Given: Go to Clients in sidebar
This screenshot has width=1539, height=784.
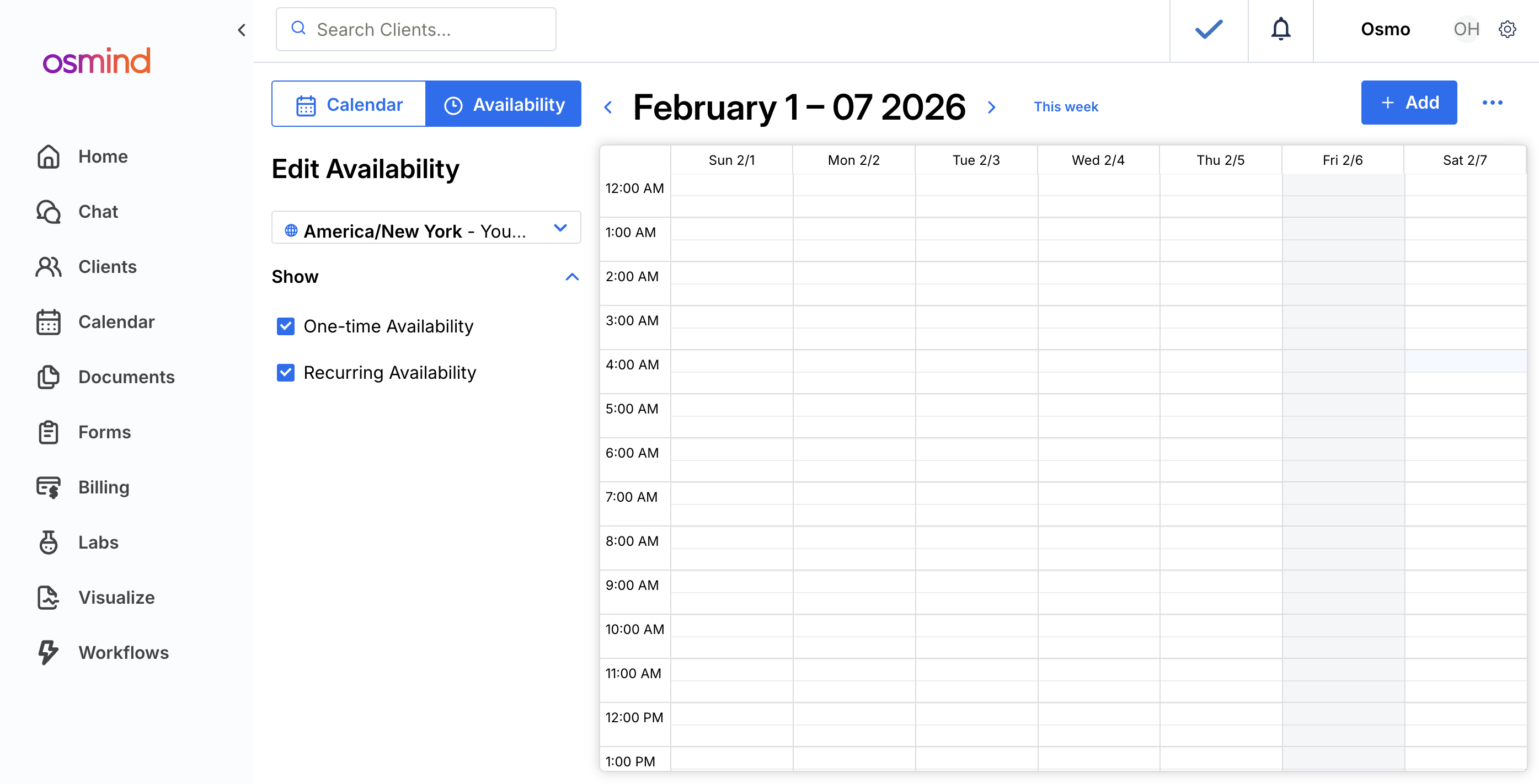Looking at the screenshot, I should 108,267.
